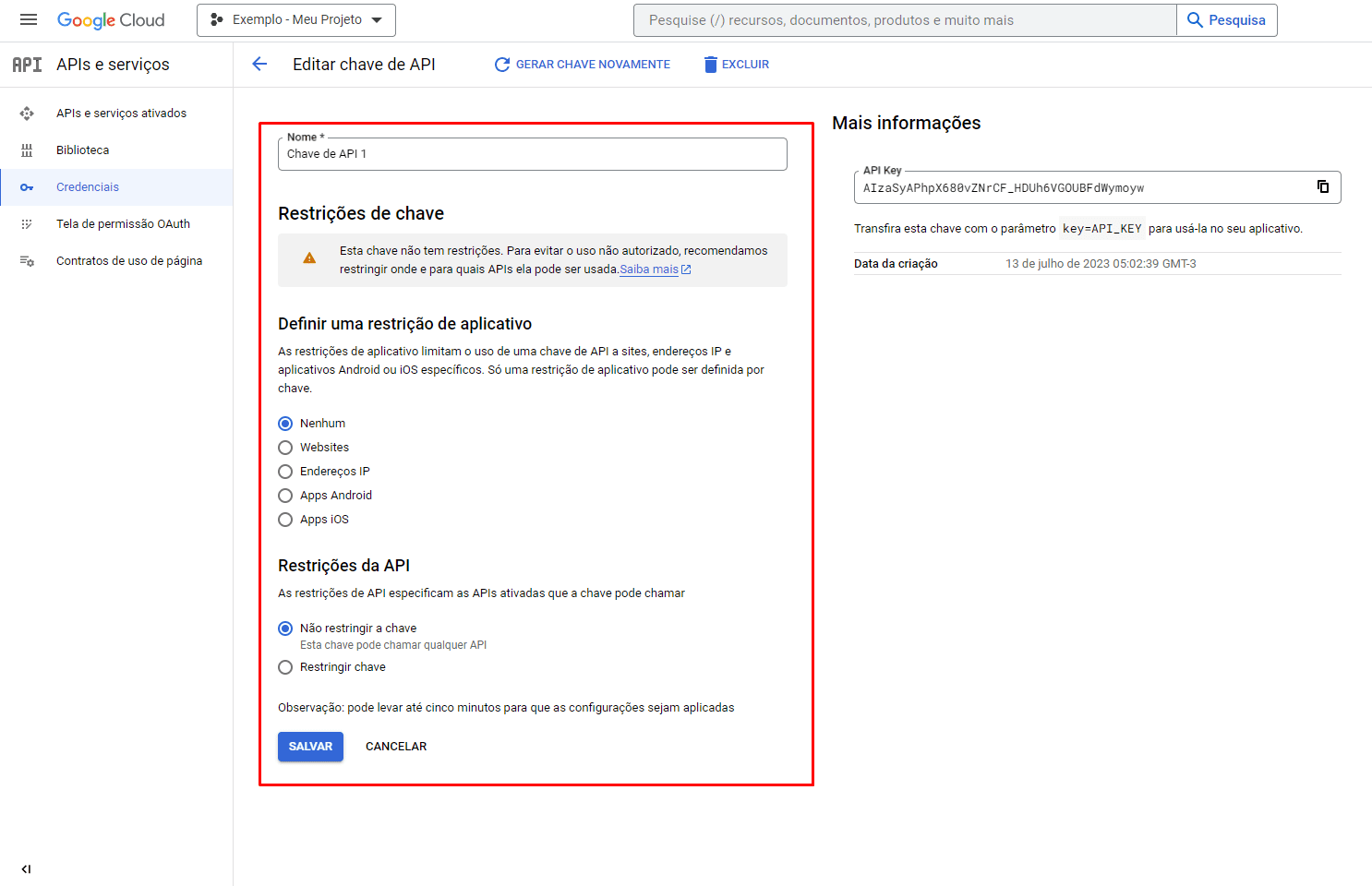The width and height of the screenshot is (1372, 886).
Task: Select Endereços IP application restriction
Action: [x=285, y=472]
